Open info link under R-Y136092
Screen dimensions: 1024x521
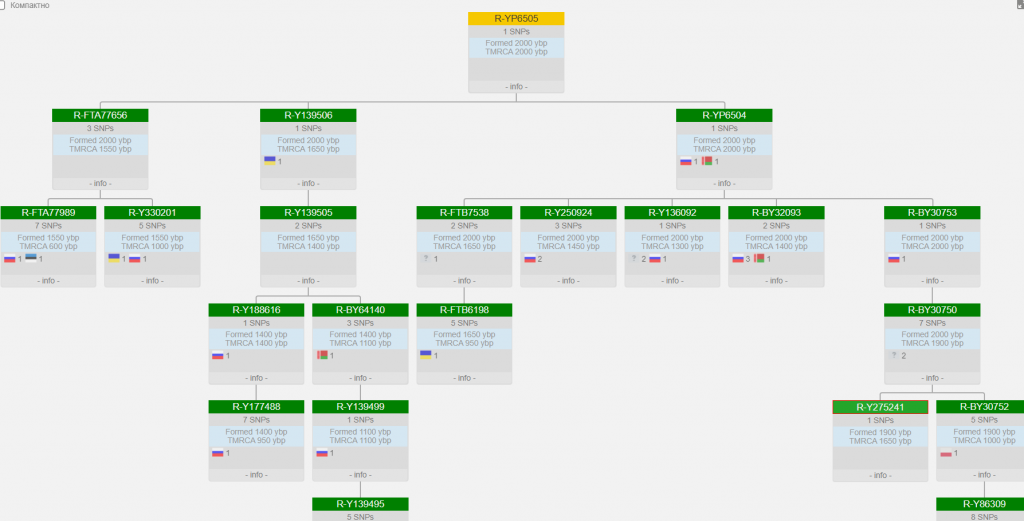672,281
